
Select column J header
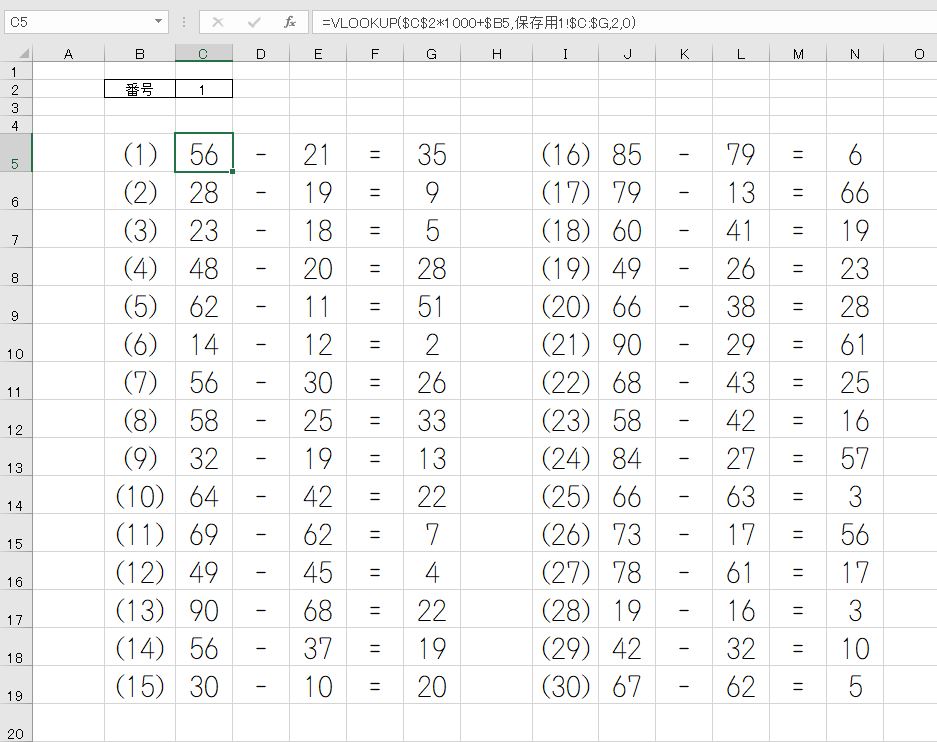coord(627,54)
